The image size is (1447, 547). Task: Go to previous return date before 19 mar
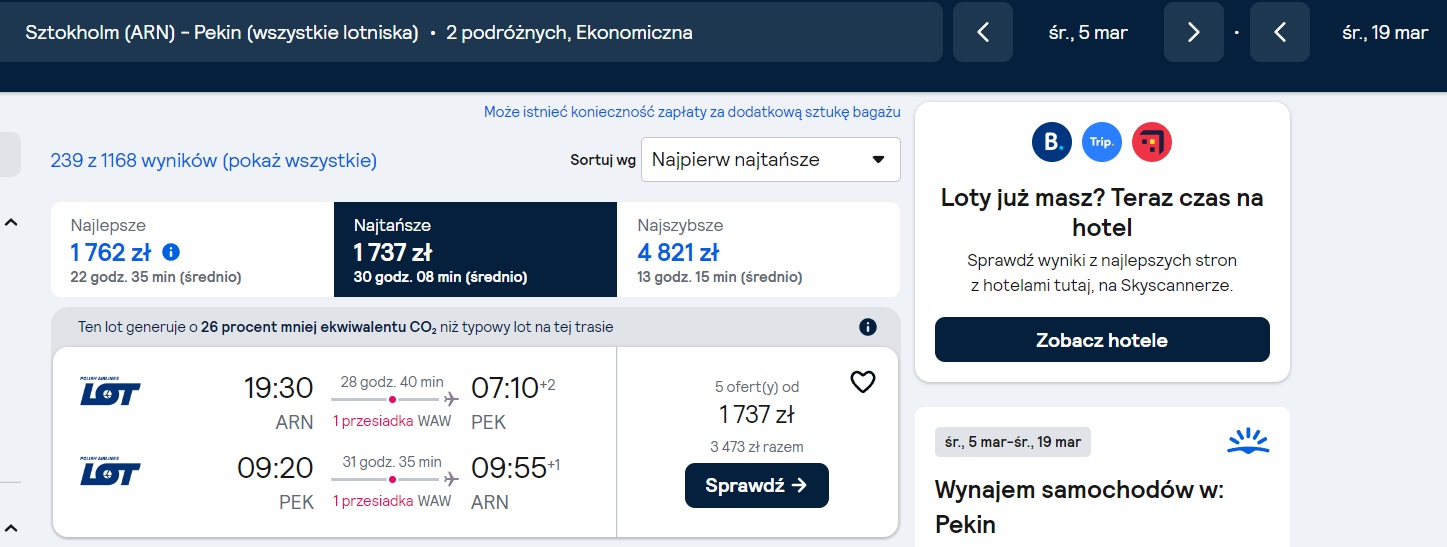click(x=1280, y=32)
